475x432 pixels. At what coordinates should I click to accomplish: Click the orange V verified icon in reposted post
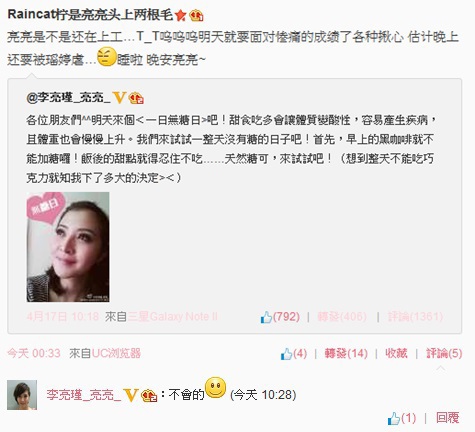(119, 98)
